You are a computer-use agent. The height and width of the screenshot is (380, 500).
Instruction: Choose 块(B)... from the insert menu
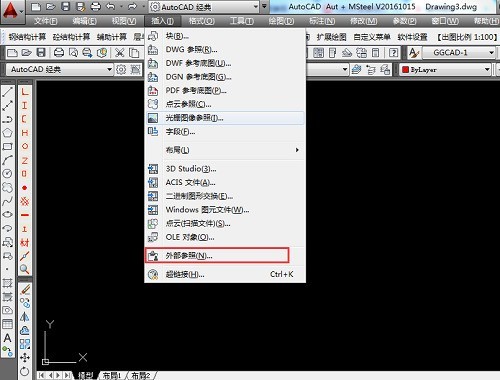[x=225, y=36]
